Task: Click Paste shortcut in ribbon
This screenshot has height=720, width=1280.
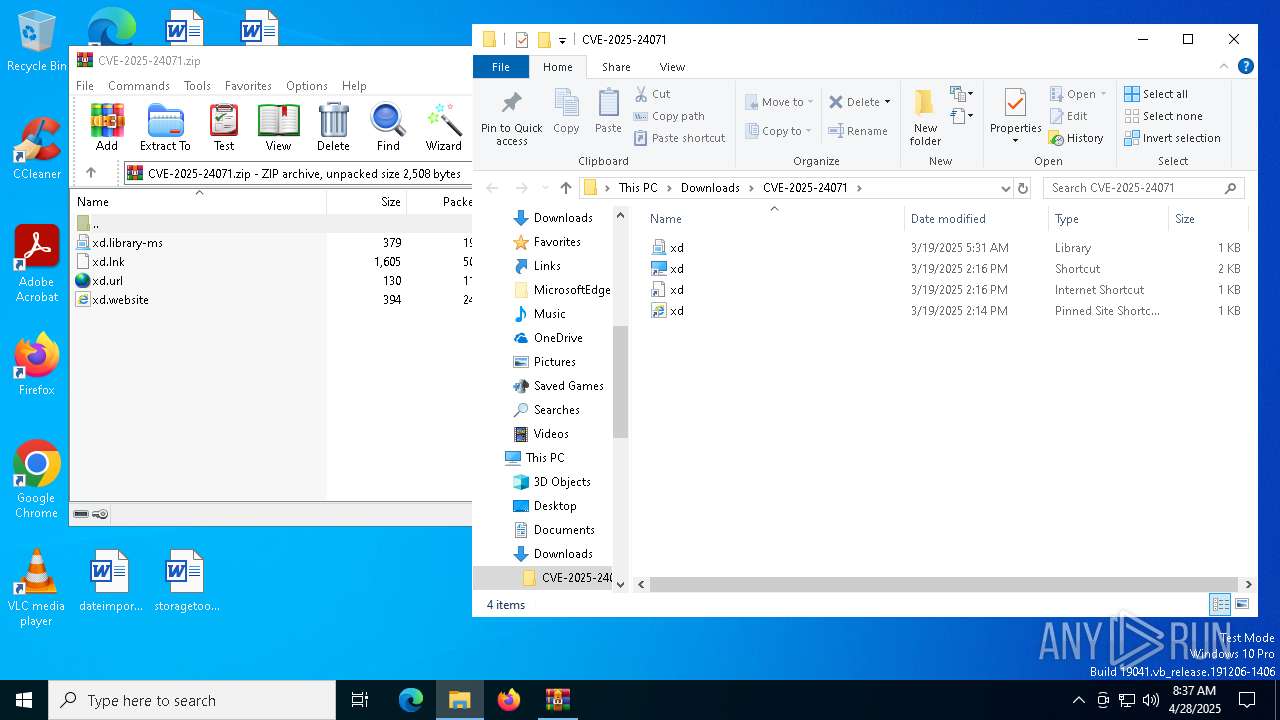Action: (x=679, y=138)
